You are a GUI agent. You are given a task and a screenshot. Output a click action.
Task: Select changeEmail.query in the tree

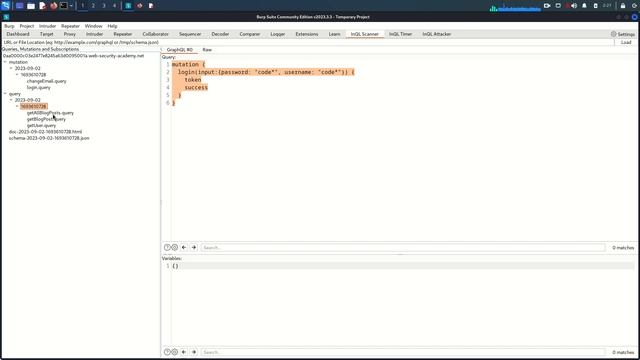pyautogui.click(x=47, y=81)
